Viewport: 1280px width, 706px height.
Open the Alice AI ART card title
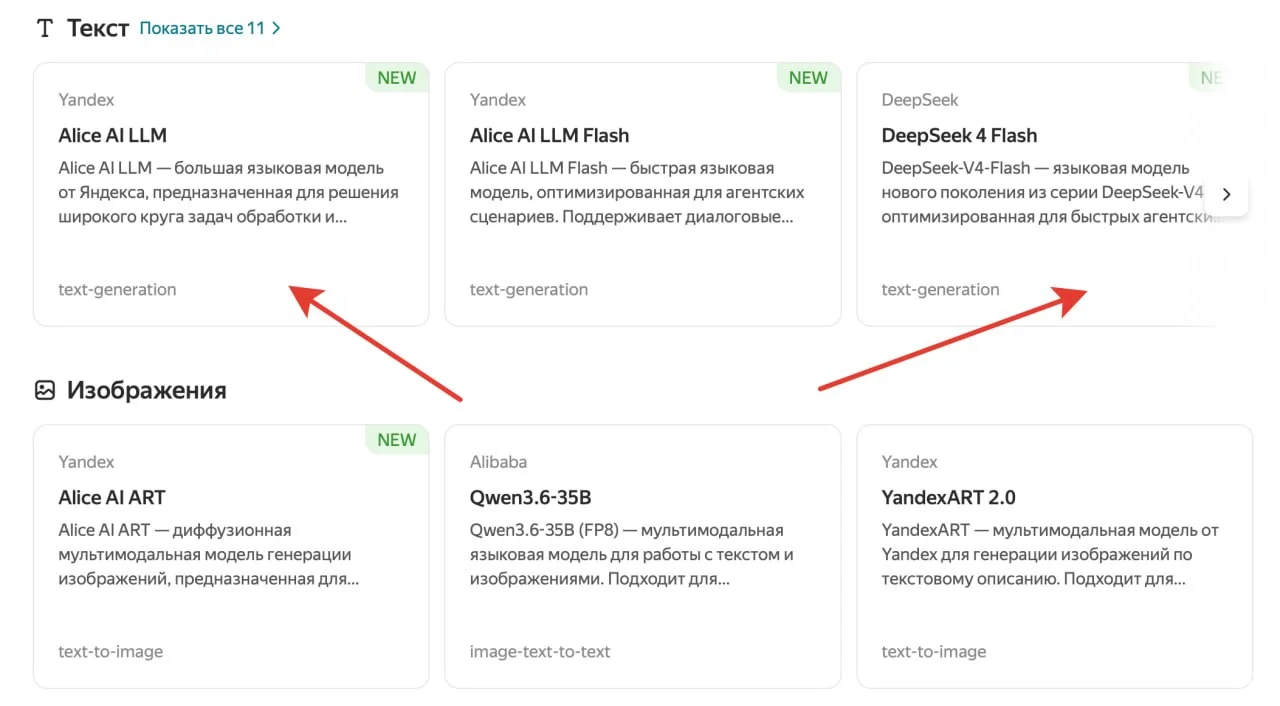click(x=112, y=497)
